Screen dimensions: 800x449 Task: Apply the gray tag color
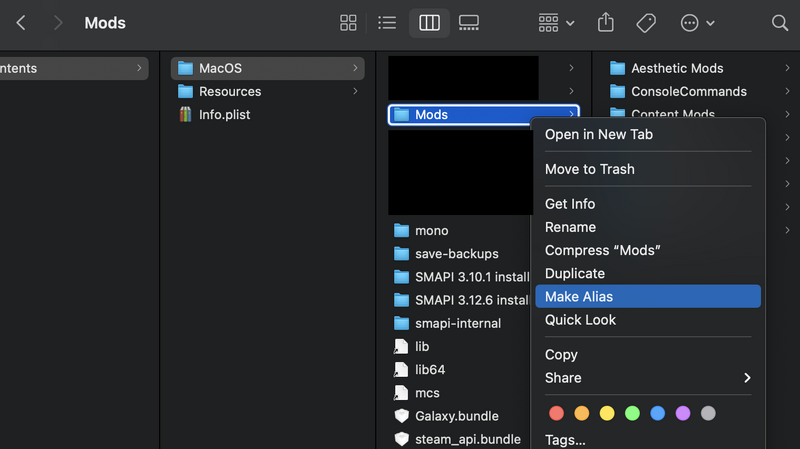pyautogui.click(x=708, y=413)
